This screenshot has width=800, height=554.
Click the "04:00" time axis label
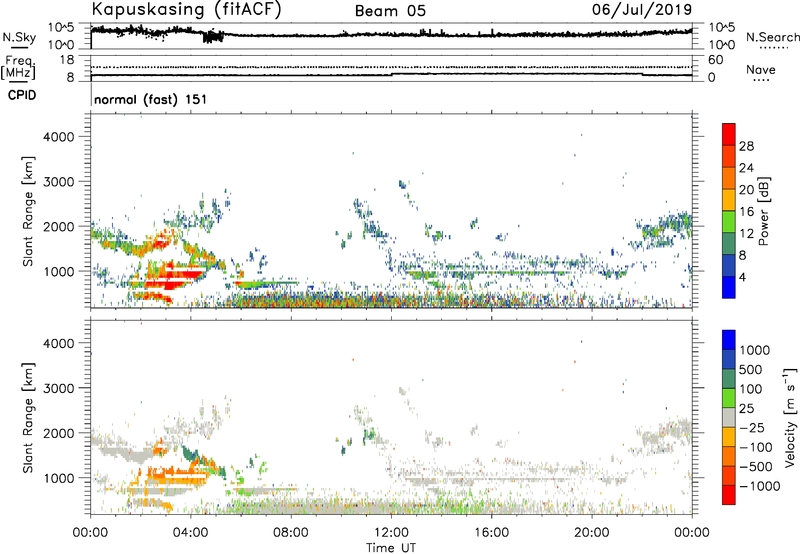pos(190,533)
